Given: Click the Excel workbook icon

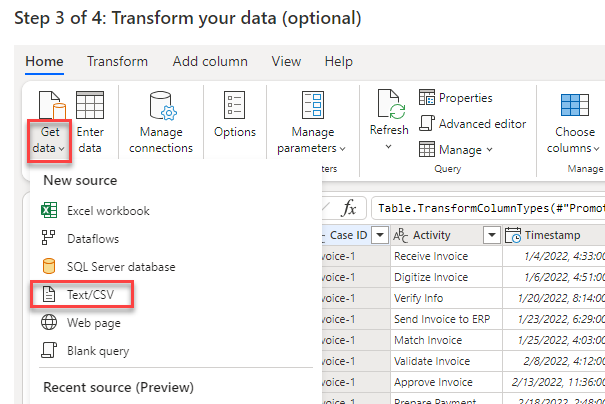Looking at the screenshot, I should pos(49,210).
